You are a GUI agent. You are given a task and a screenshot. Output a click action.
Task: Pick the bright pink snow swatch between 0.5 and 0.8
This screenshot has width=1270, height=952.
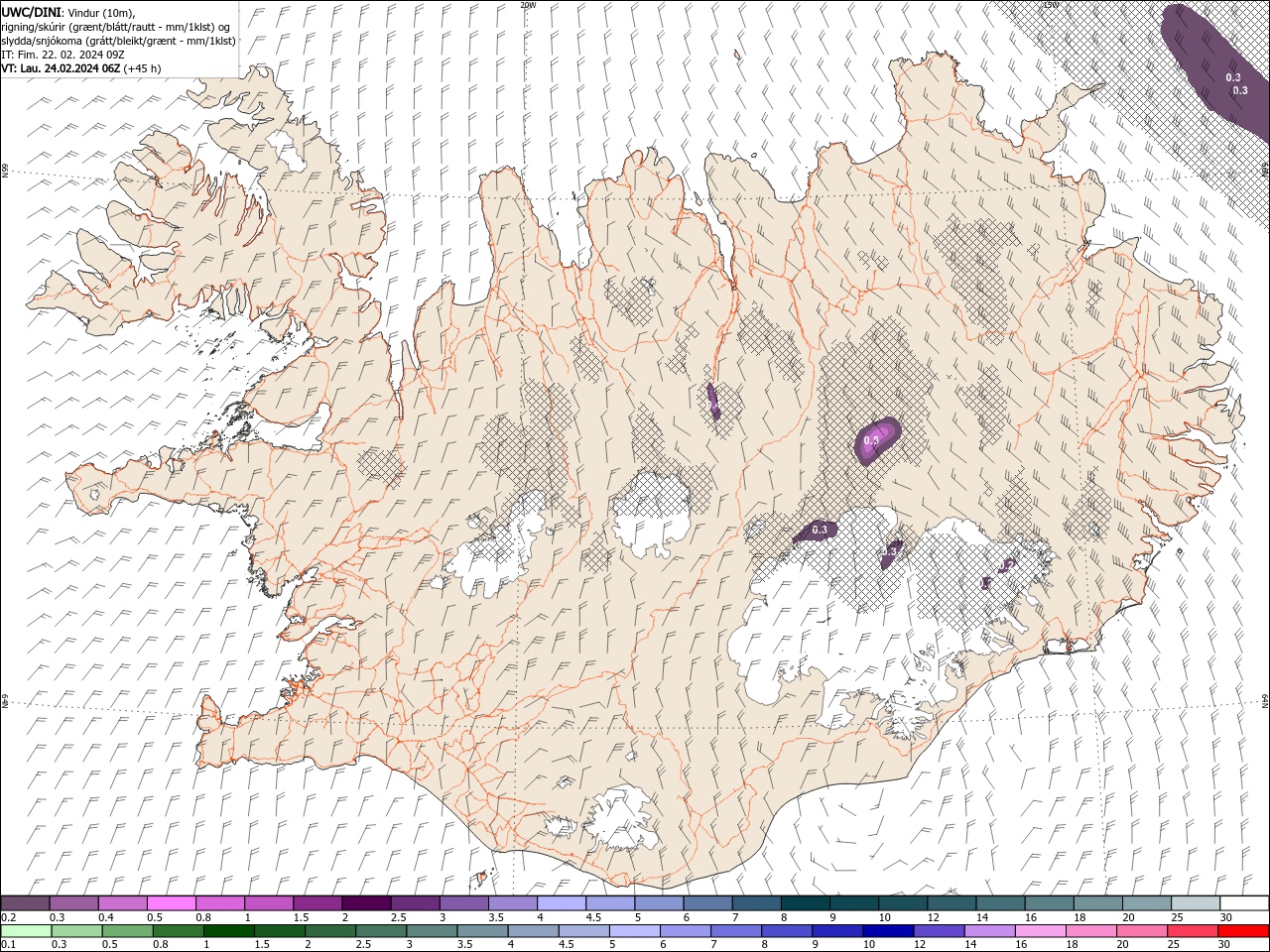point(172,903)
